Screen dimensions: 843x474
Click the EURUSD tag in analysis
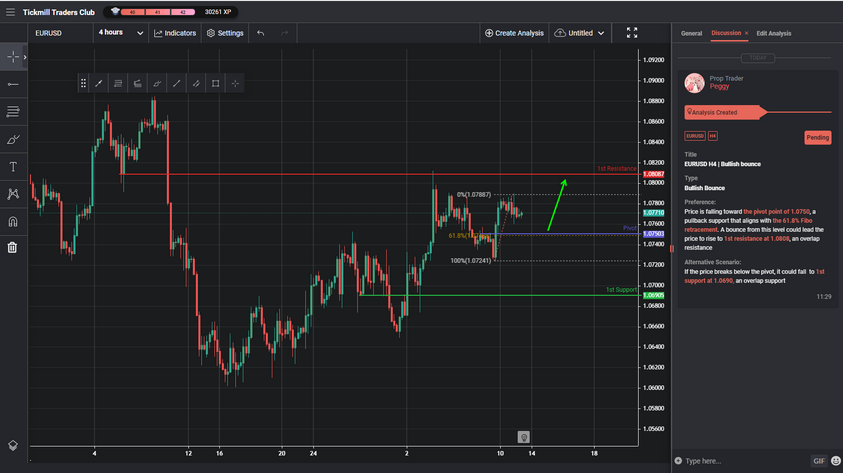695,136
